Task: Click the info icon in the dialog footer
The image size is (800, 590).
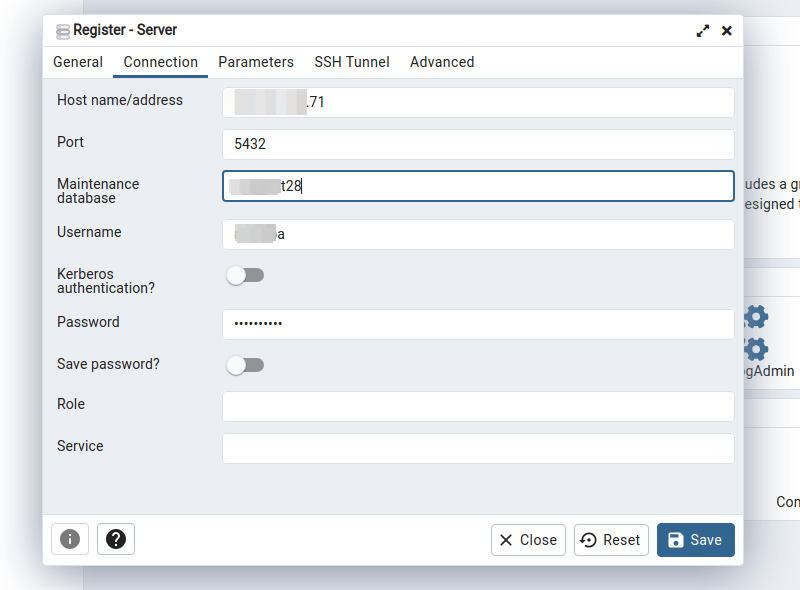Action: pos(69,539)
